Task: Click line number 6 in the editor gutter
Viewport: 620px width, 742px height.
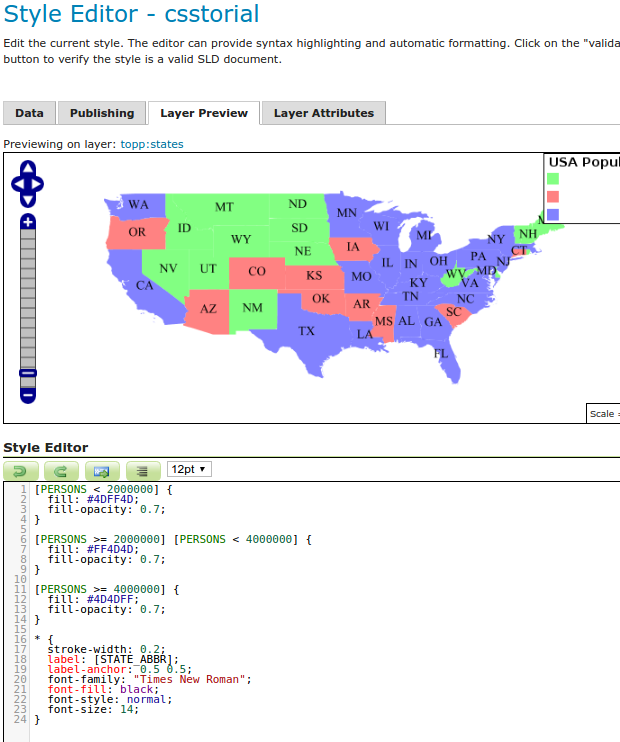Action: coord(23,539)
